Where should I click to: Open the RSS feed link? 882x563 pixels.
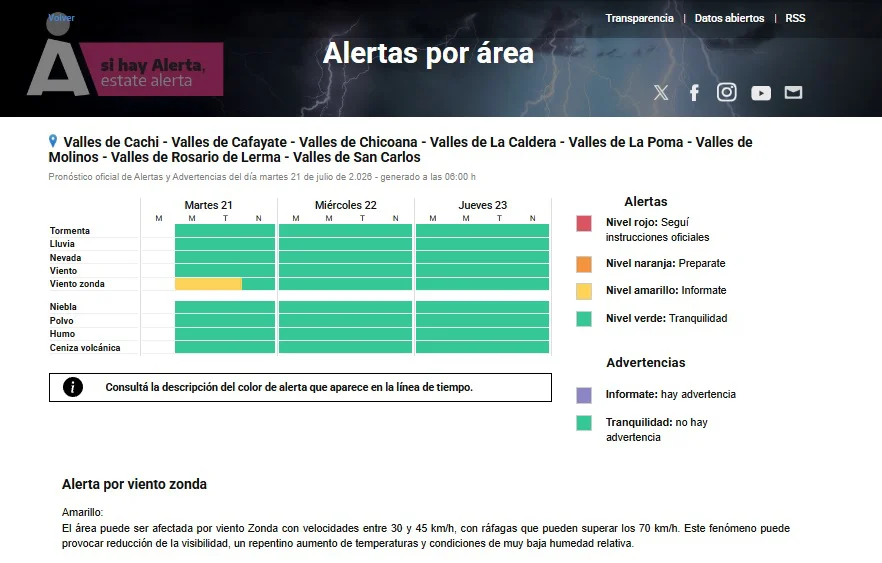(x=795, y=18)
